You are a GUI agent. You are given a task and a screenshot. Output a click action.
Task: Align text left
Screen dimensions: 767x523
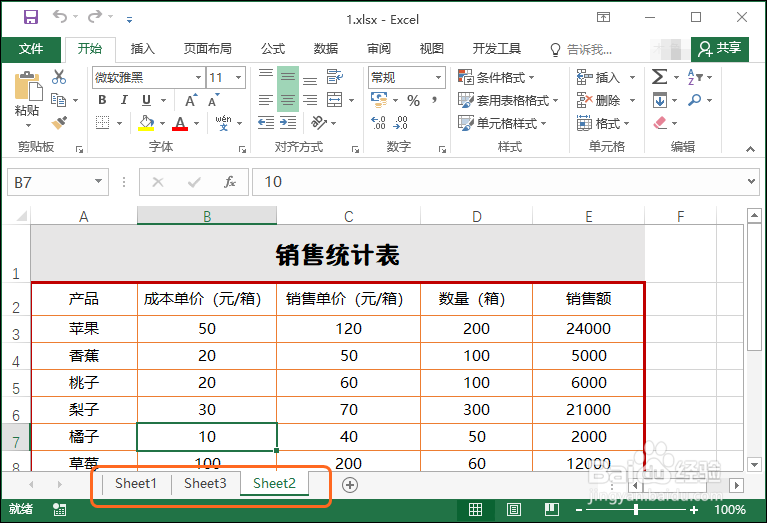coord(266,100)
